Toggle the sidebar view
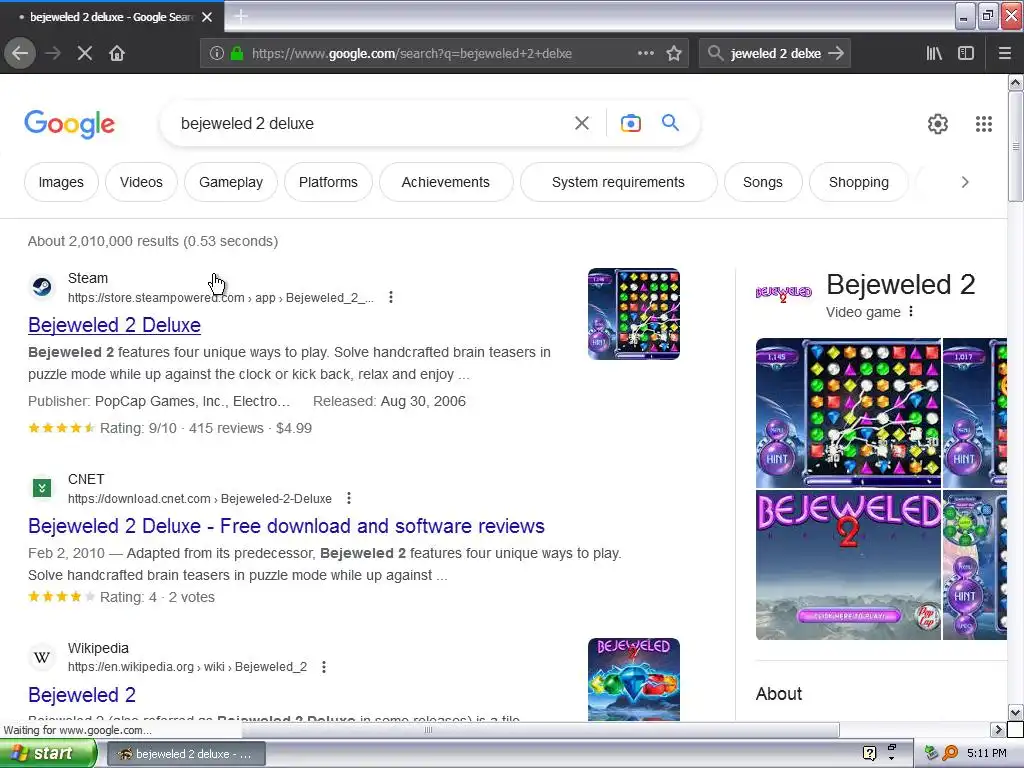This screenshot has height=768, width=1024. pyautogui.click(x=966, y=53)
